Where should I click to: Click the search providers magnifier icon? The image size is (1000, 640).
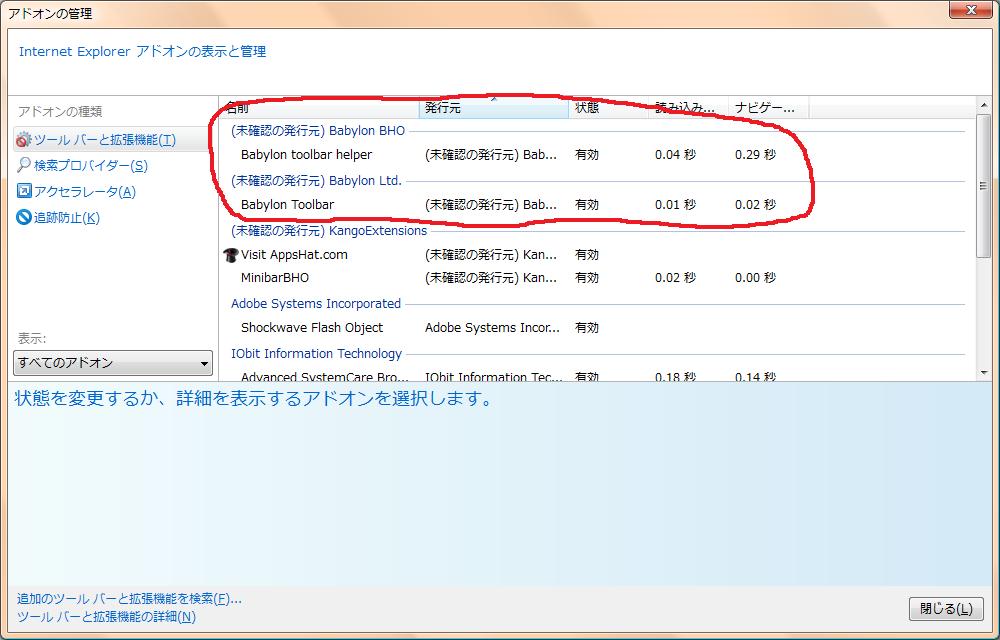click(x=24, y=165)
